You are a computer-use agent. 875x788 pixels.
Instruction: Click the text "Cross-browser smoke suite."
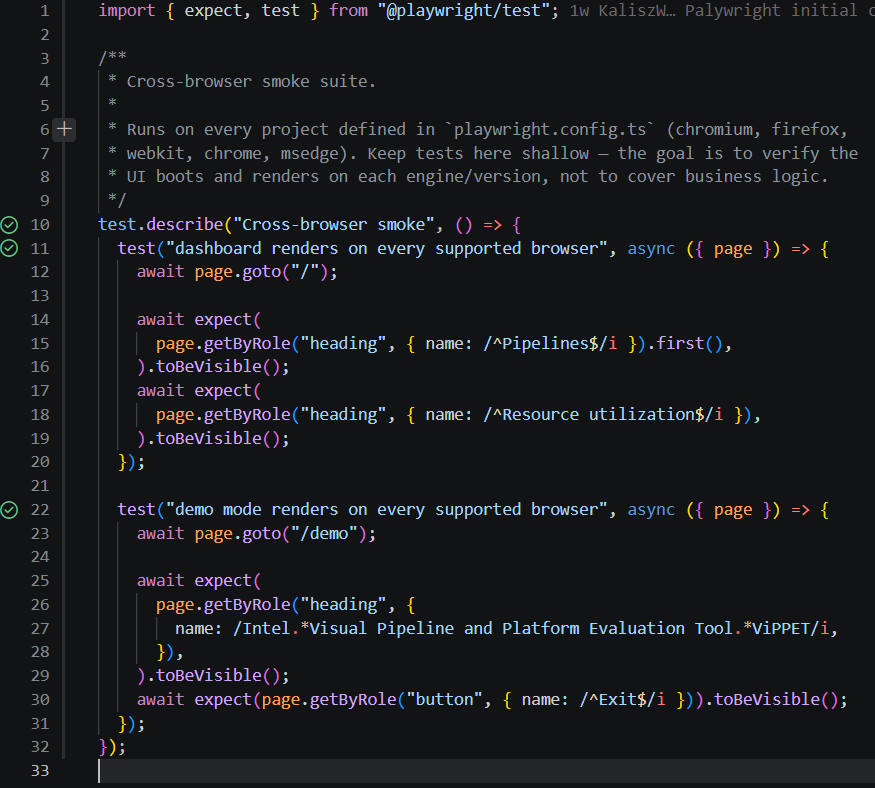pos(251,81)
